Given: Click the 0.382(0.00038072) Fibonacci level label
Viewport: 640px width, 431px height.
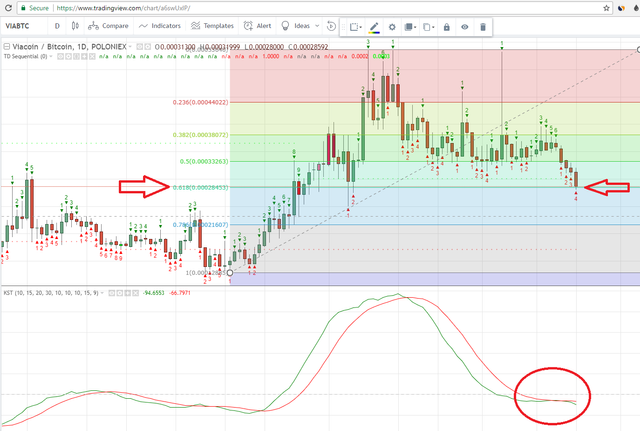Looking at the screenshot, I should coord(200,135).
